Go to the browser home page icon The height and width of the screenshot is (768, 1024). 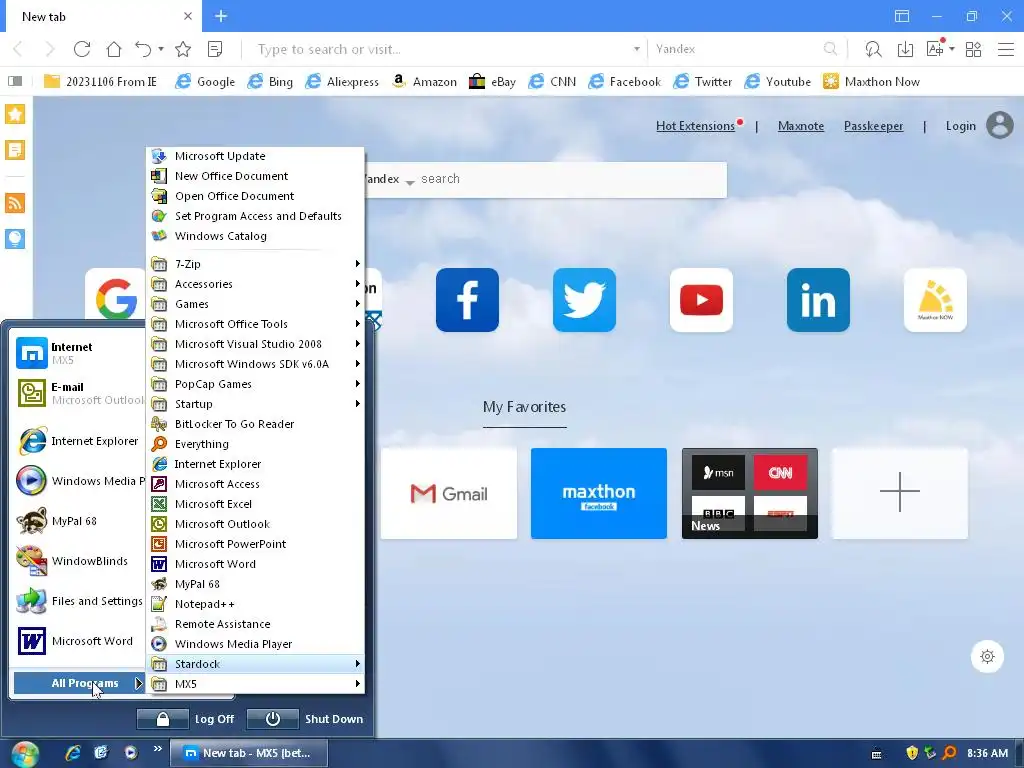[114, 49]
